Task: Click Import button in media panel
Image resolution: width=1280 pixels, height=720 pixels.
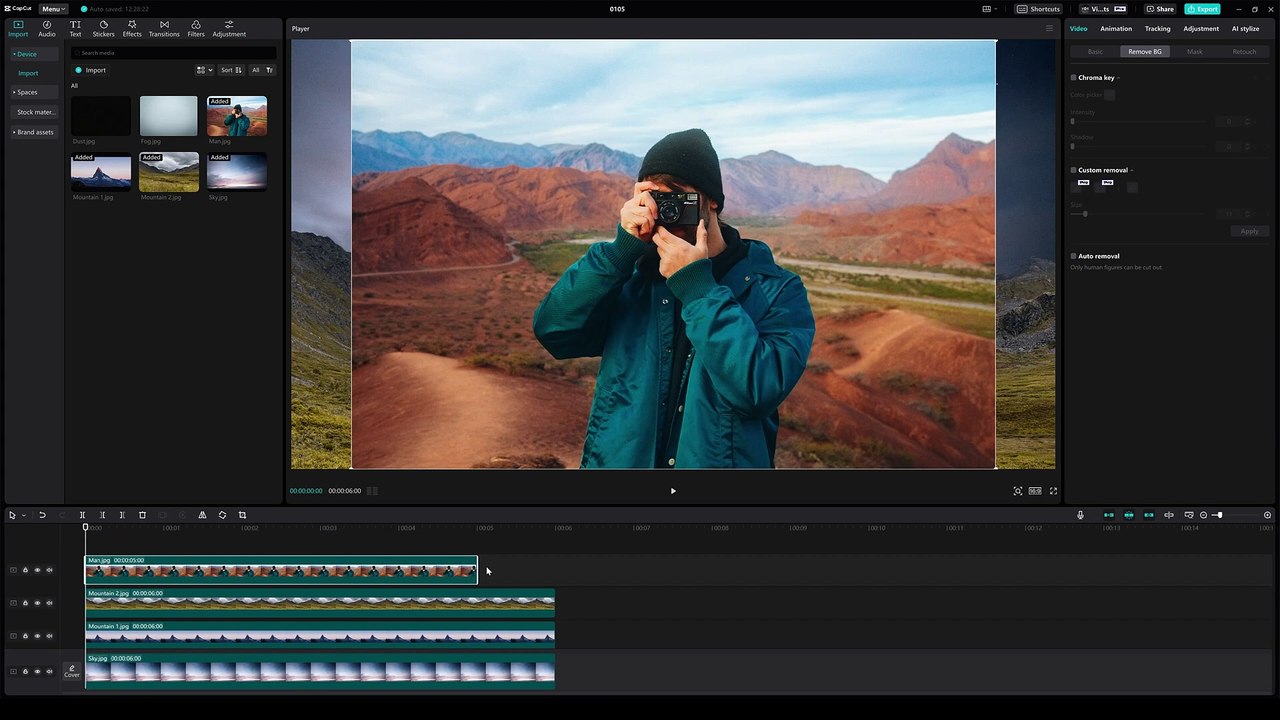Action: pos(90,70)
